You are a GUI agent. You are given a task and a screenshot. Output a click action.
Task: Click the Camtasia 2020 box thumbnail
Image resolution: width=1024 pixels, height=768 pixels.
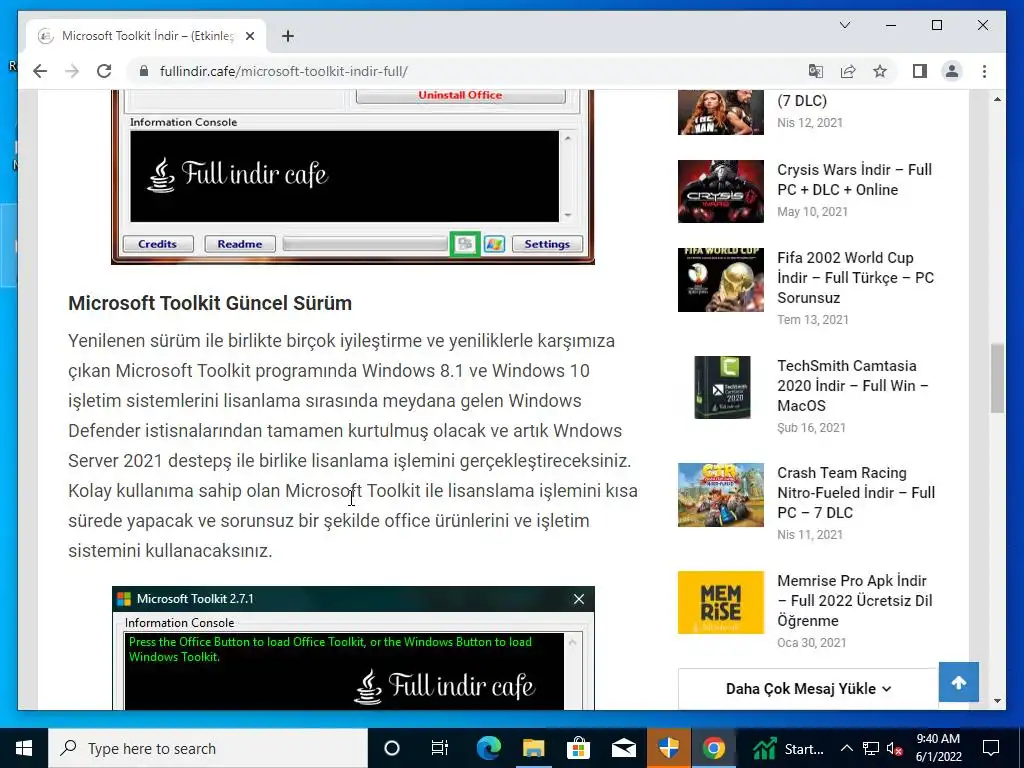[722, 387]
